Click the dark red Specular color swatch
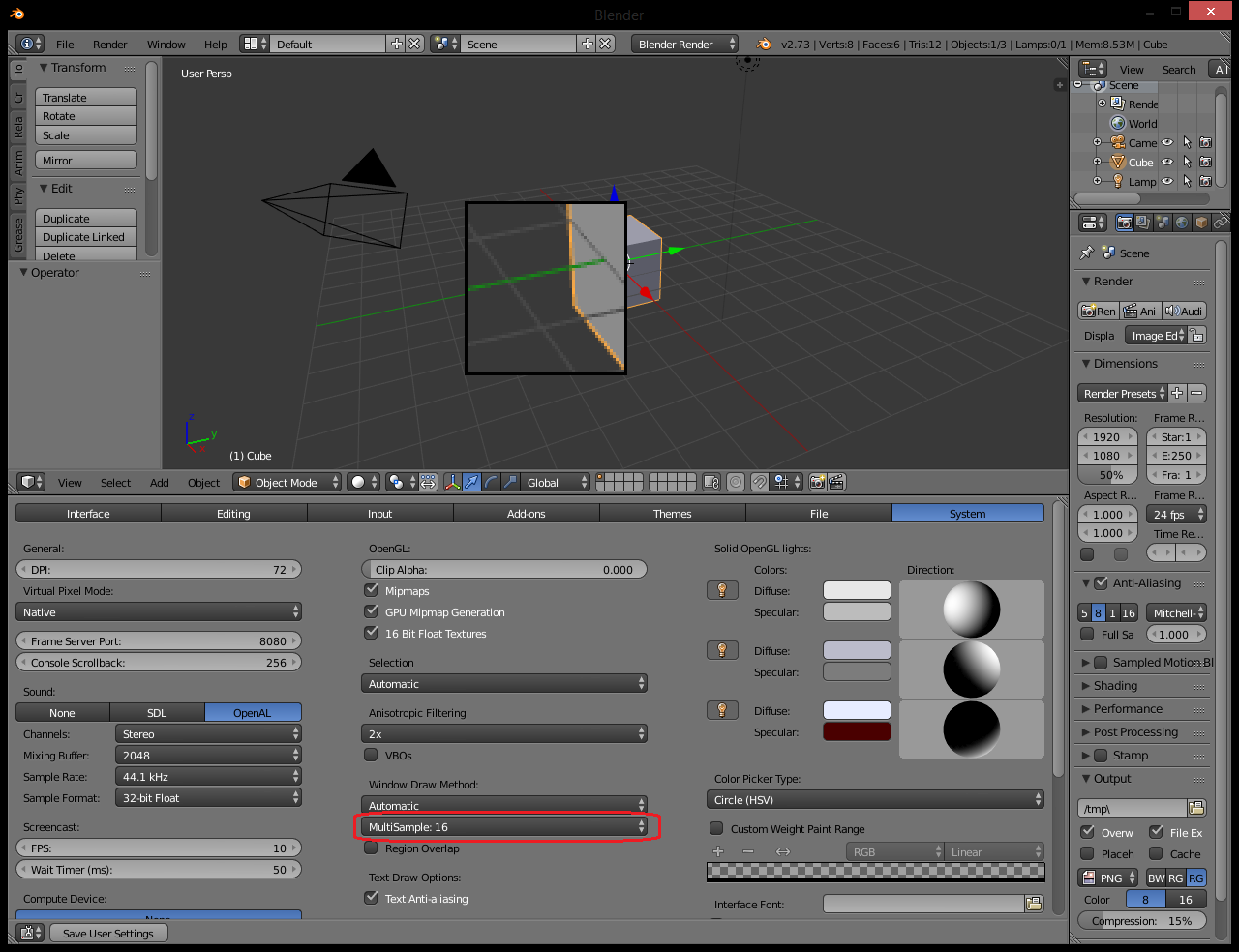 [x=857, y=732]
